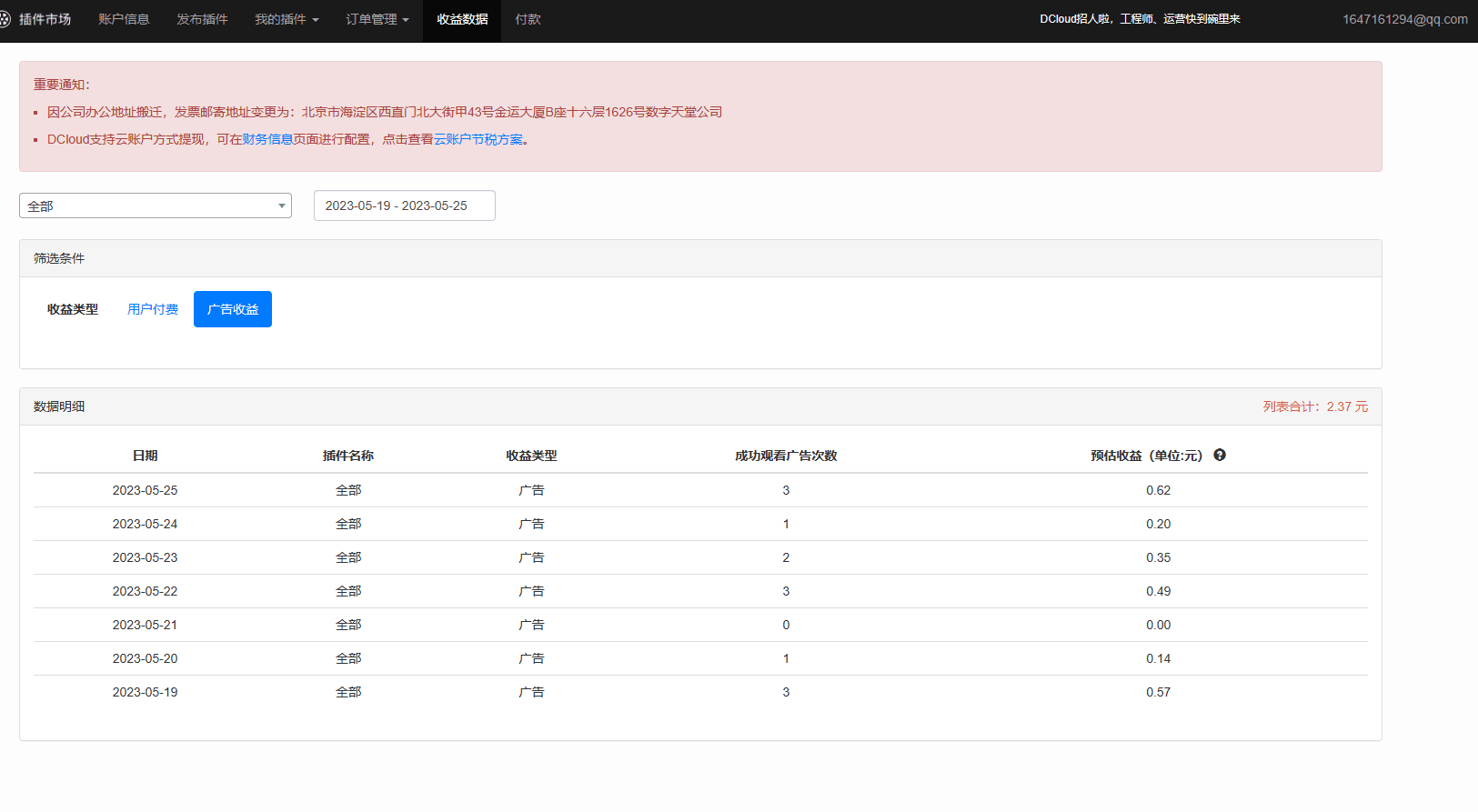Image resolution: width=1478 pixels, height=812 pixels.
Task: Select the 广告收益 revenue type button
Action: coord(233,309)
